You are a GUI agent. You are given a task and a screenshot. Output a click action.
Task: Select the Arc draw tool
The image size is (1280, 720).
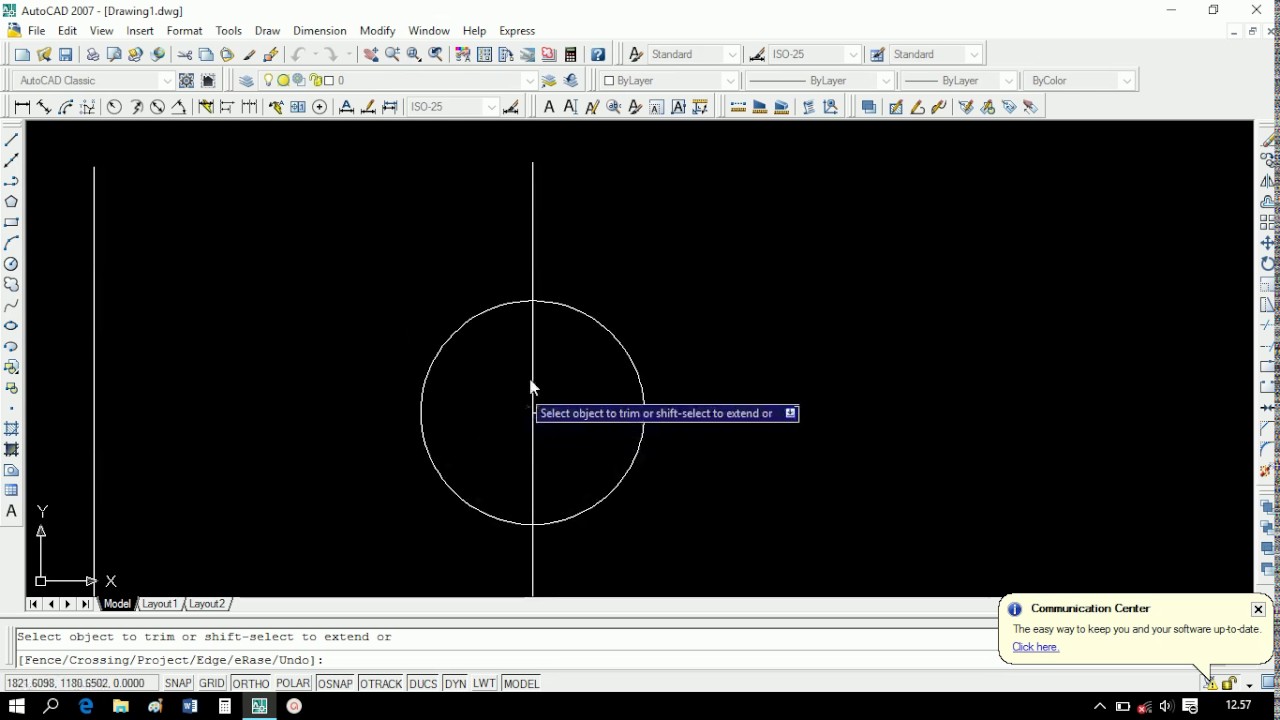12,243
